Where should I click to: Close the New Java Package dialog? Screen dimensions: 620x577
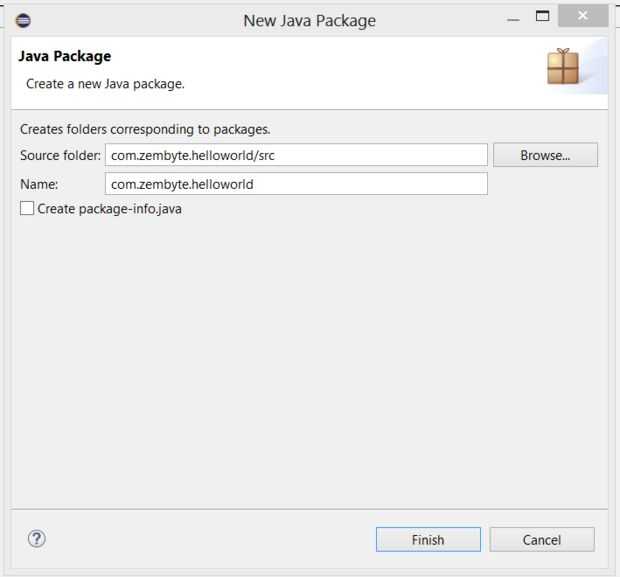(581, 17)
